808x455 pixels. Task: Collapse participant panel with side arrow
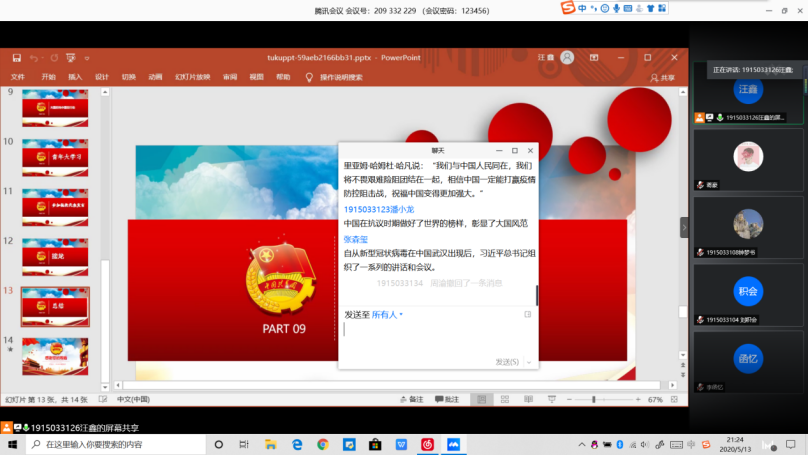click(x=684, y=227)
